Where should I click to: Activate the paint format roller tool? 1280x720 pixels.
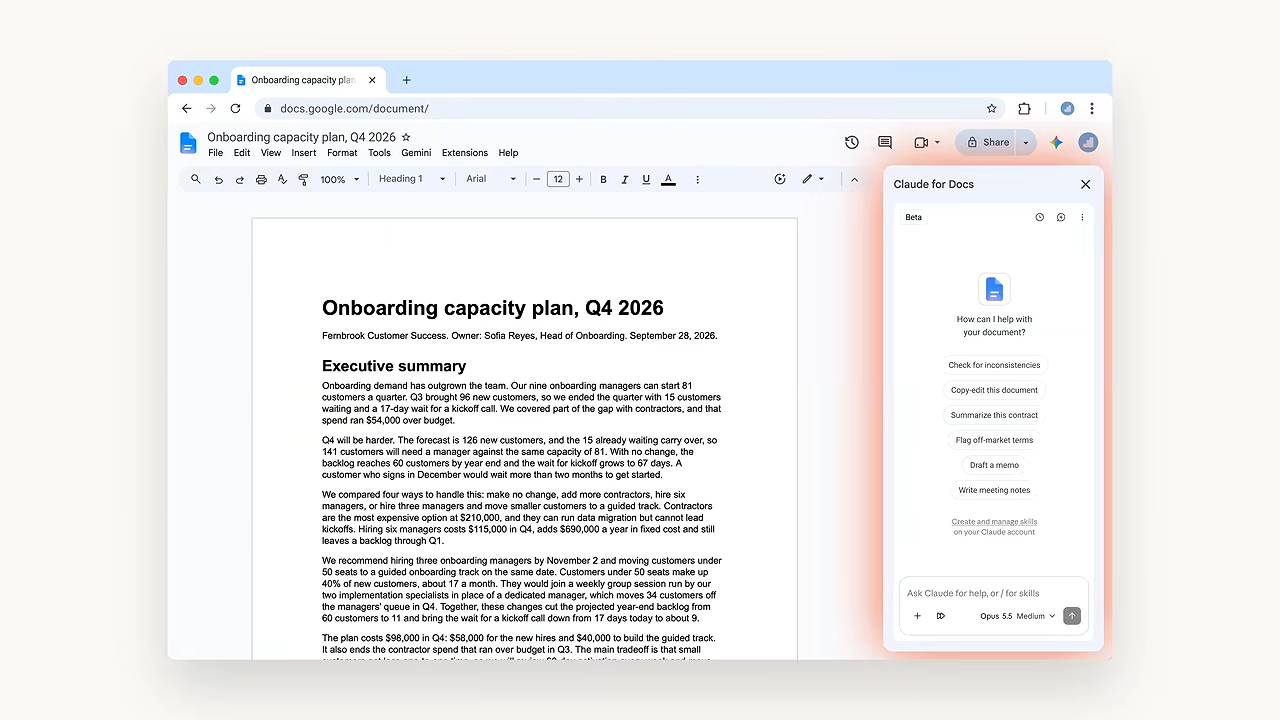point(304,180)
